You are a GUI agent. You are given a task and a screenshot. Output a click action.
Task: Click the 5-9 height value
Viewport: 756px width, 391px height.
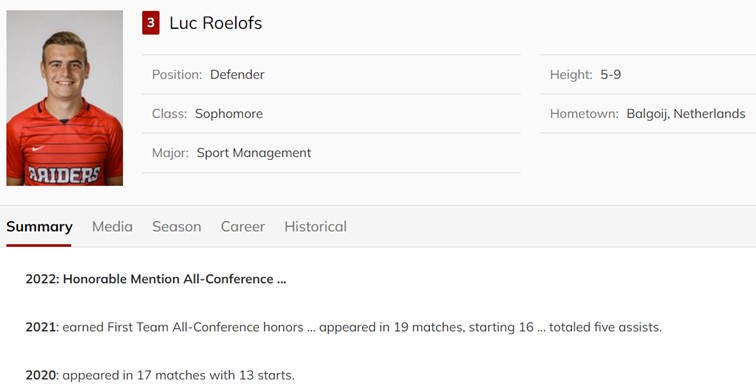pos(610,75)
